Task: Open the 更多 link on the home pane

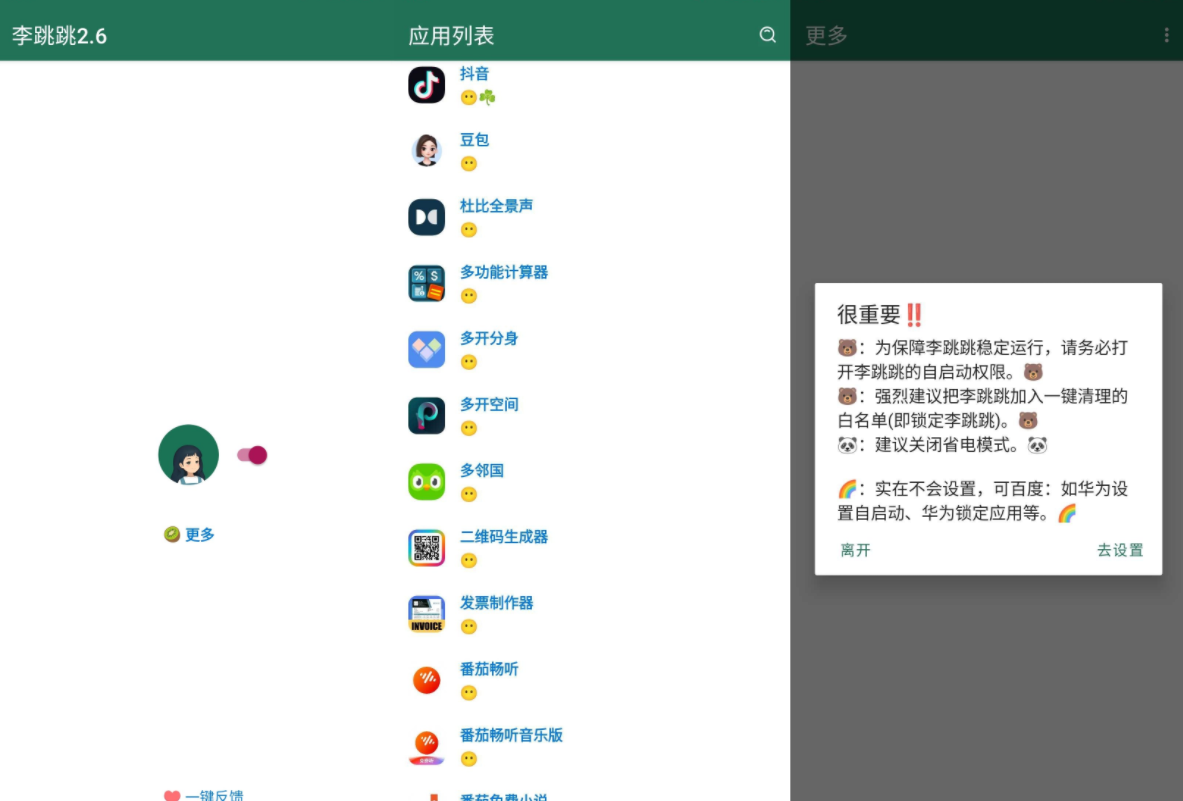Action: [200, 534]
